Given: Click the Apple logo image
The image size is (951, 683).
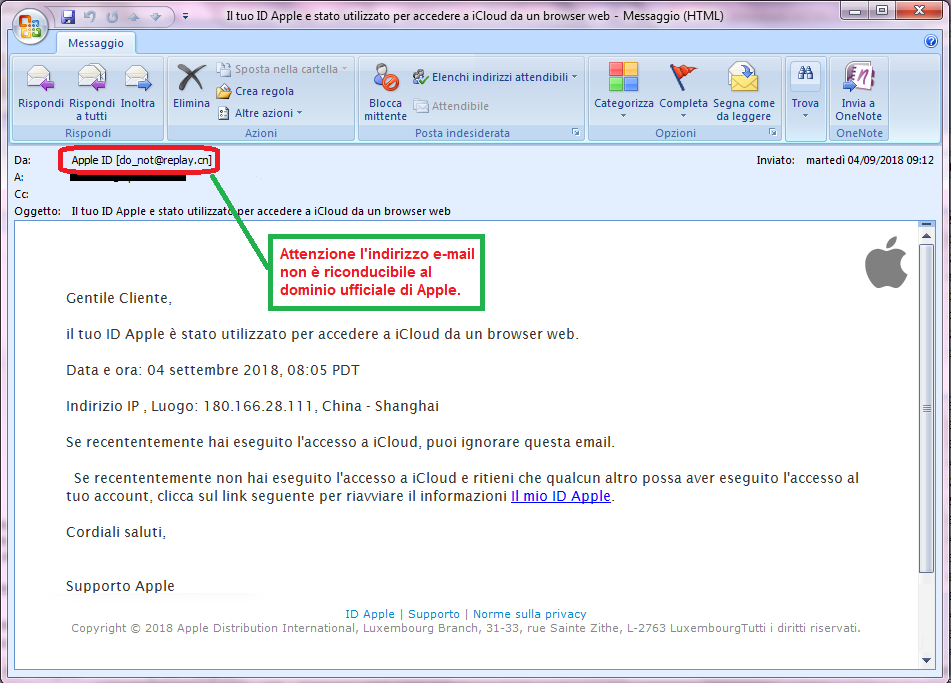Looking at the screenshot, I should pos(886,263).
